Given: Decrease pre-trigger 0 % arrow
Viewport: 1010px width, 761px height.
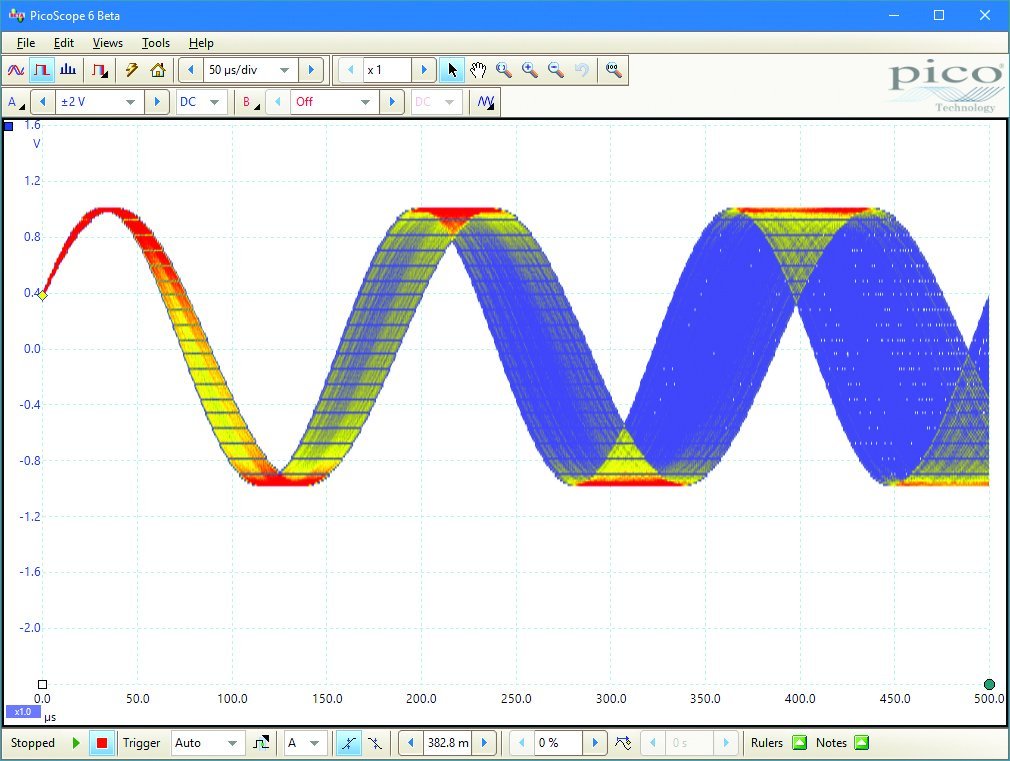Looking at the screenshot, I should [x=521, y=743].
